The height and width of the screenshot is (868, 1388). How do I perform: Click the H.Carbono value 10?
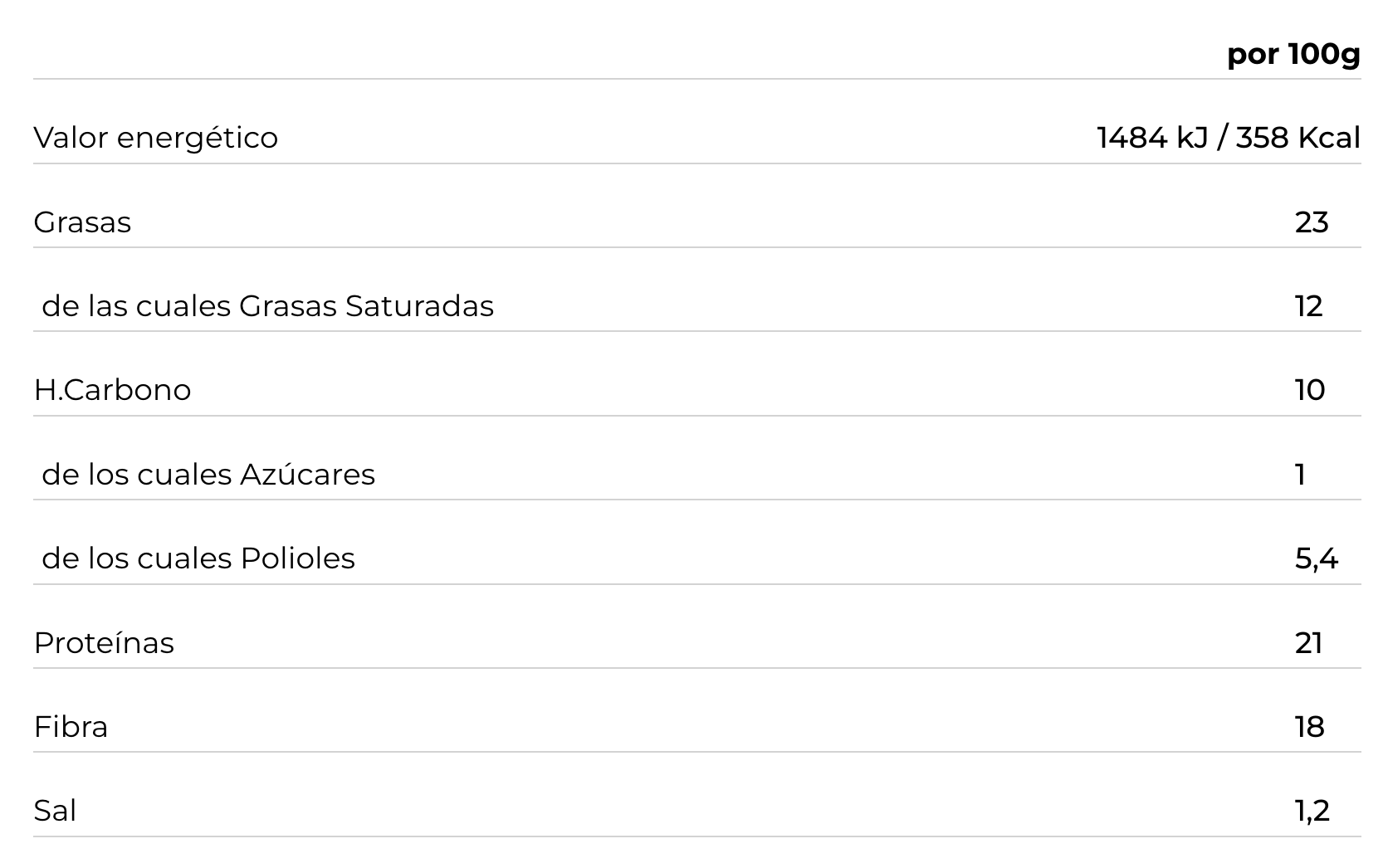(1310, 390)
